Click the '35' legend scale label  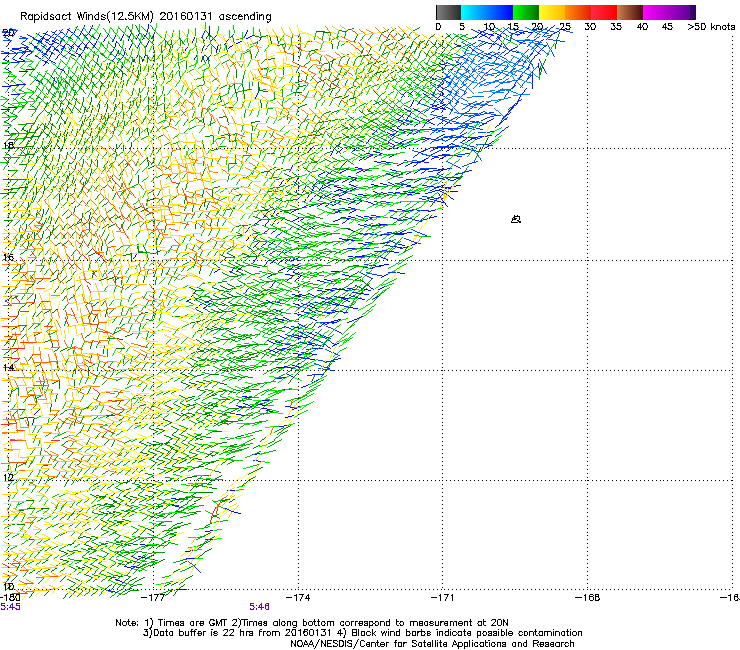click(x=616, y=27)
